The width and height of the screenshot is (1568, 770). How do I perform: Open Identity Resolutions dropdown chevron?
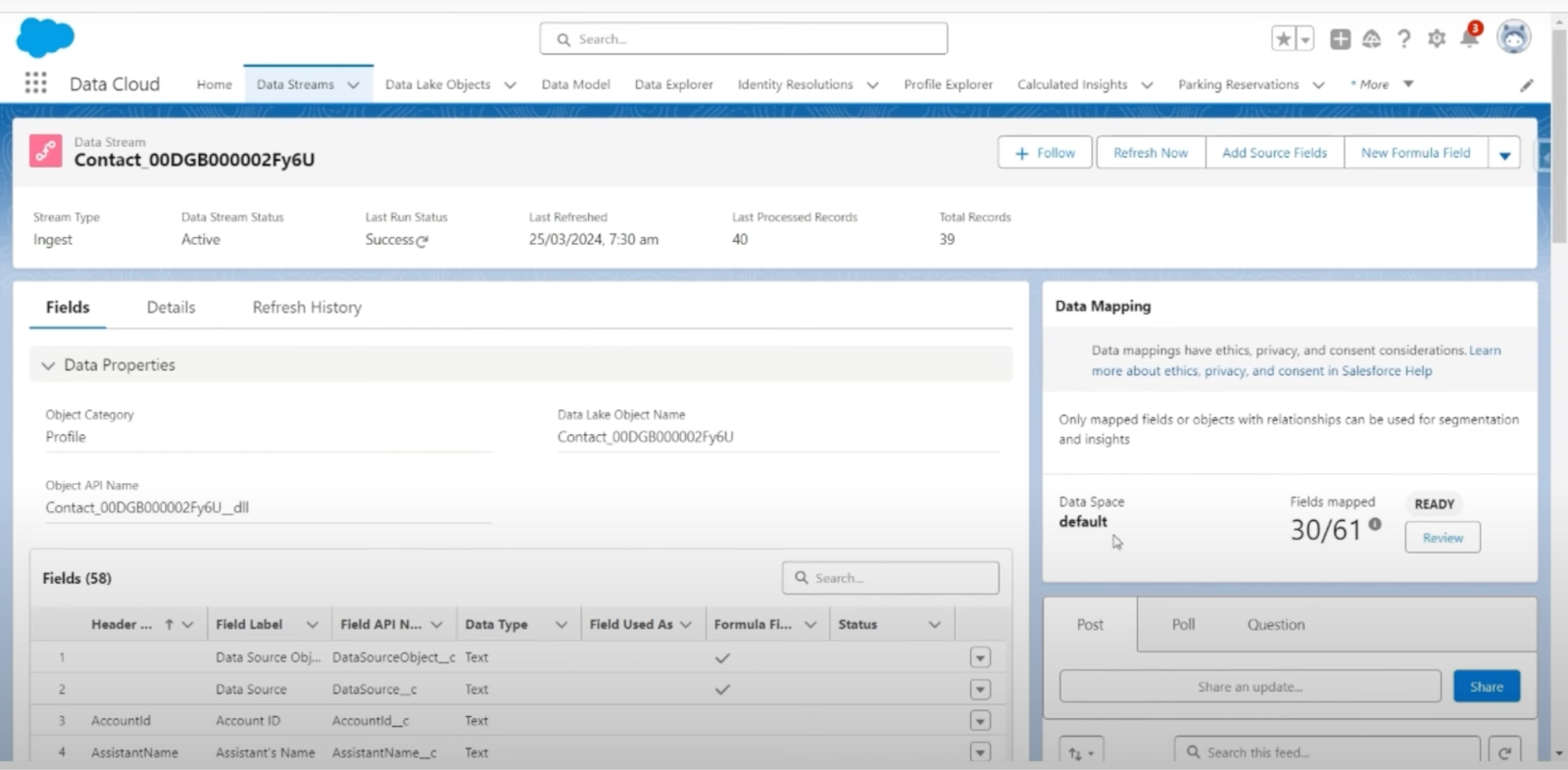(x=872, y=85)
